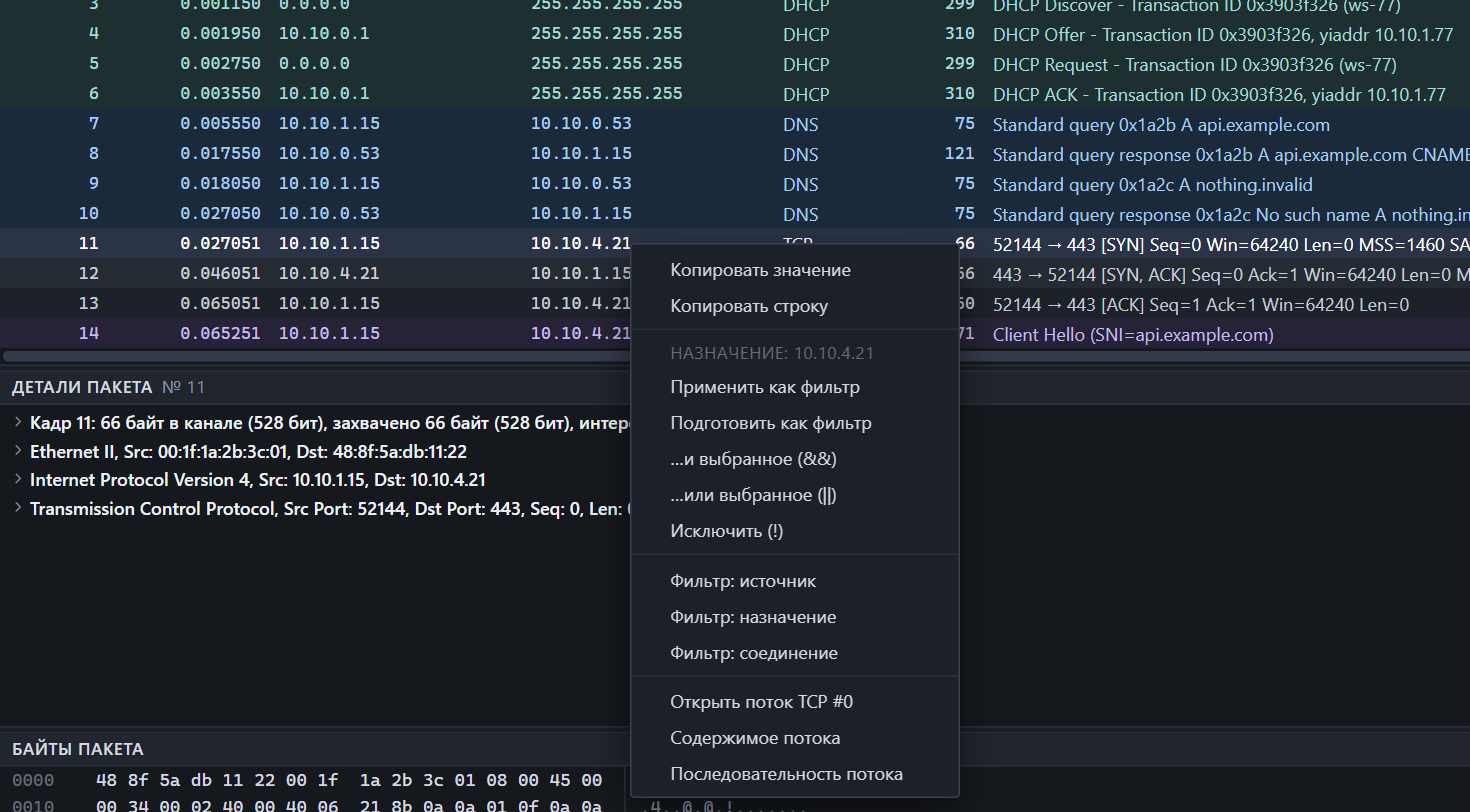1470x812 pixels.
Task: Select packet 7 query api.example.com
Action: [735, 124]
